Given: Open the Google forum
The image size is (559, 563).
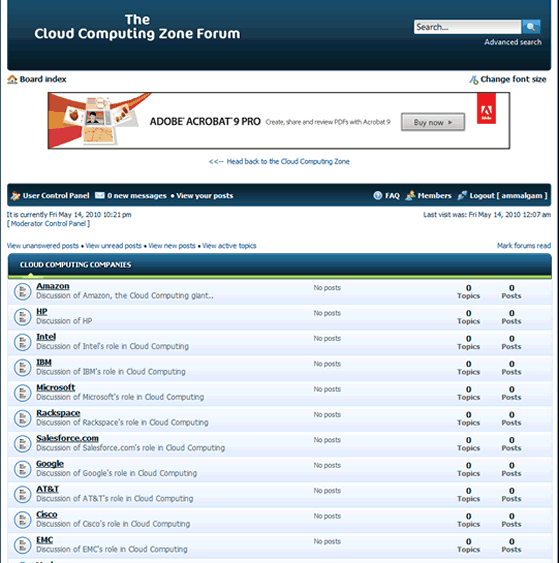Looking at the screenshot, I should coord(50,464).
